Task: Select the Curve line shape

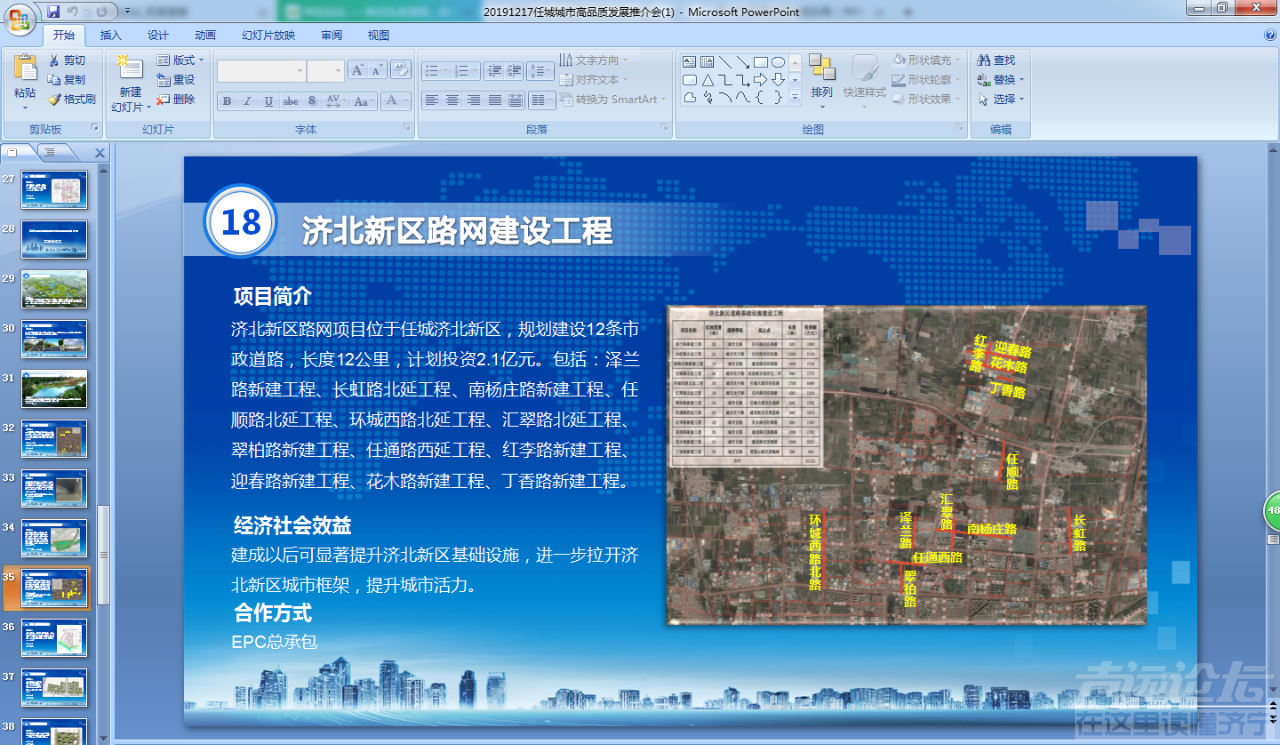Action: point(742,97)
